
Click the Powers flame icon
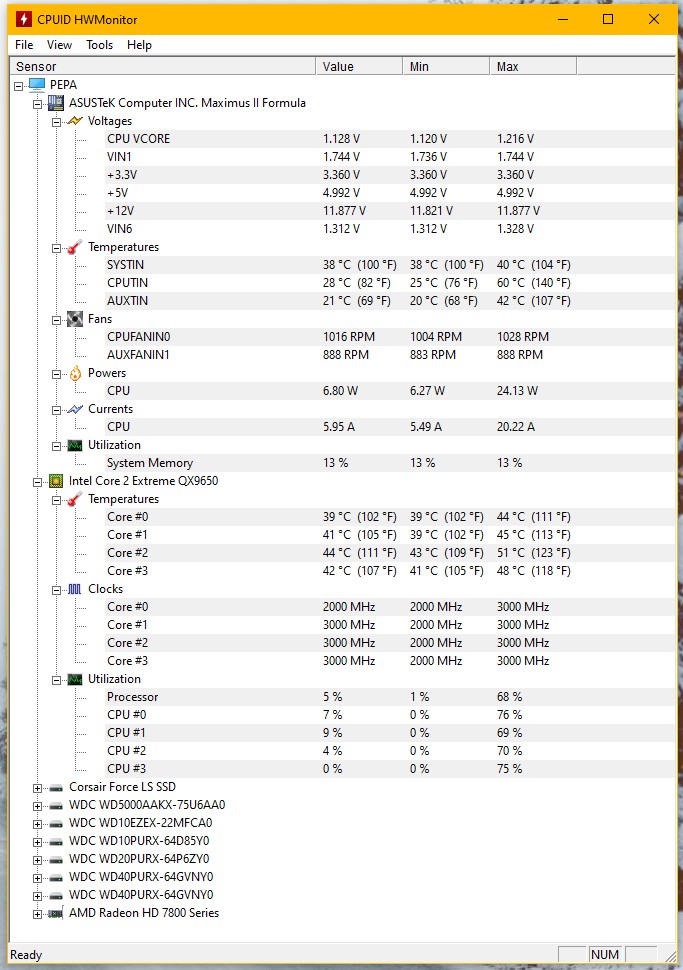tap(75, 373)
